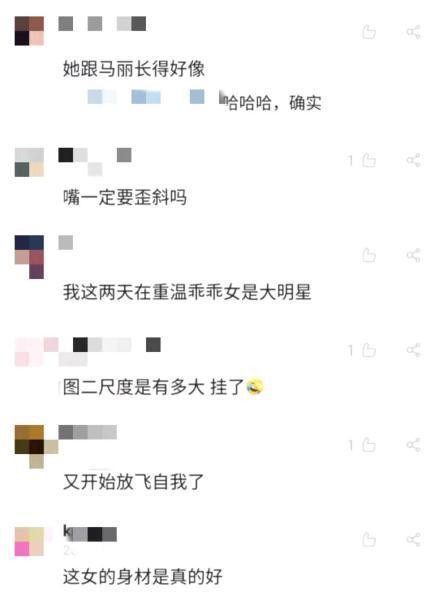
Task: Open avatar of '这女的身材是真的好' commenter
Action: [29, 541]
